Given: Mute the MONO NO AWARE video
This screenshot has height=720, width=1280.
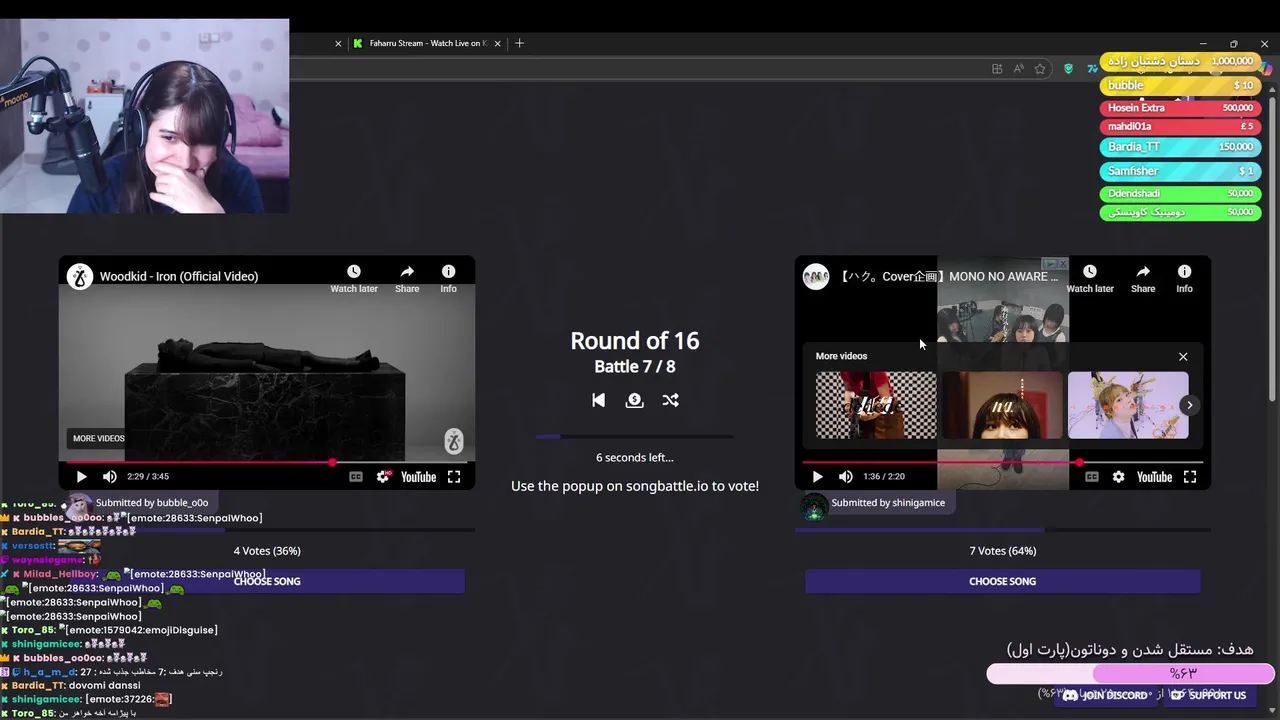Looking at the screenshot, I should point(846,477).
